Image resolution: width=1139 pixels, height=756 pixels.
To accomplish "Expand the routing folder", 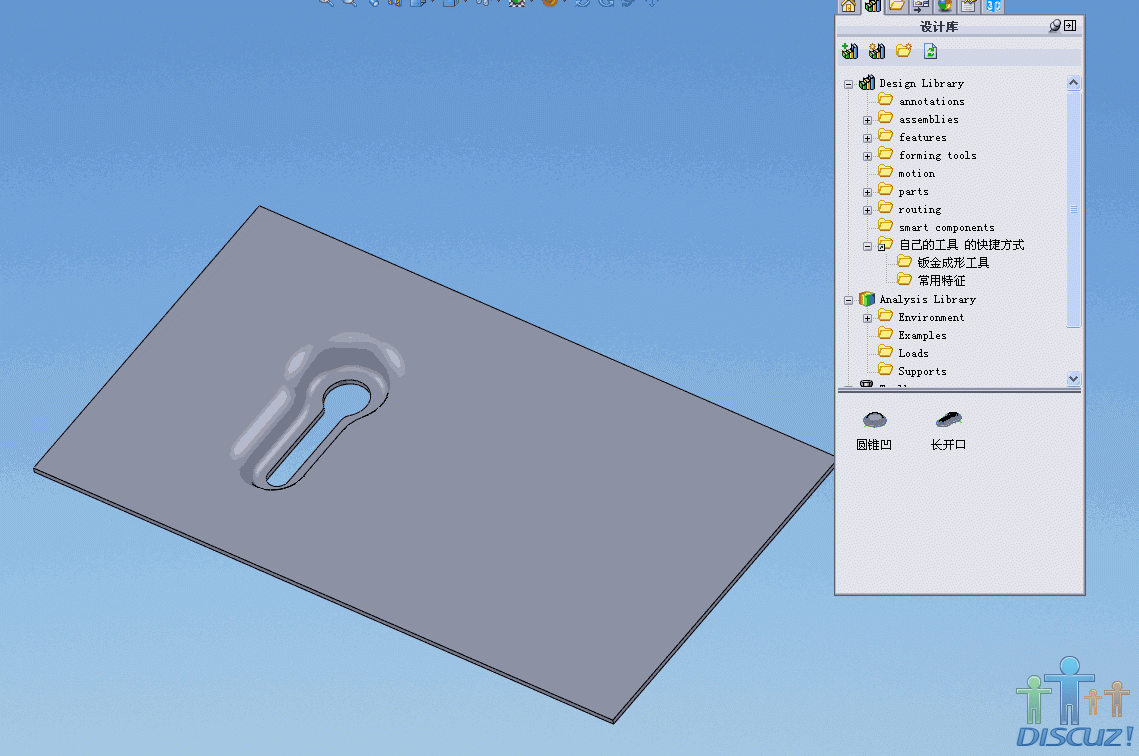I will [867, 211].
